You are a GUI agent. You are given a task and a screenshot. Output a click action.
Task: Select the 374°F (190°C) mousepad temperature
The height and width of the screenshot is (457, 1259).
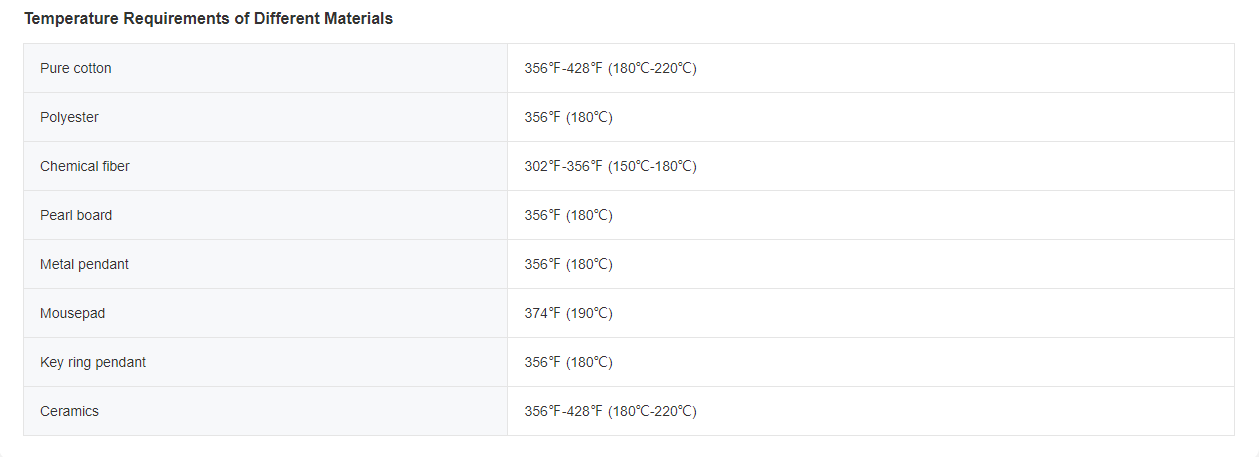568,313
